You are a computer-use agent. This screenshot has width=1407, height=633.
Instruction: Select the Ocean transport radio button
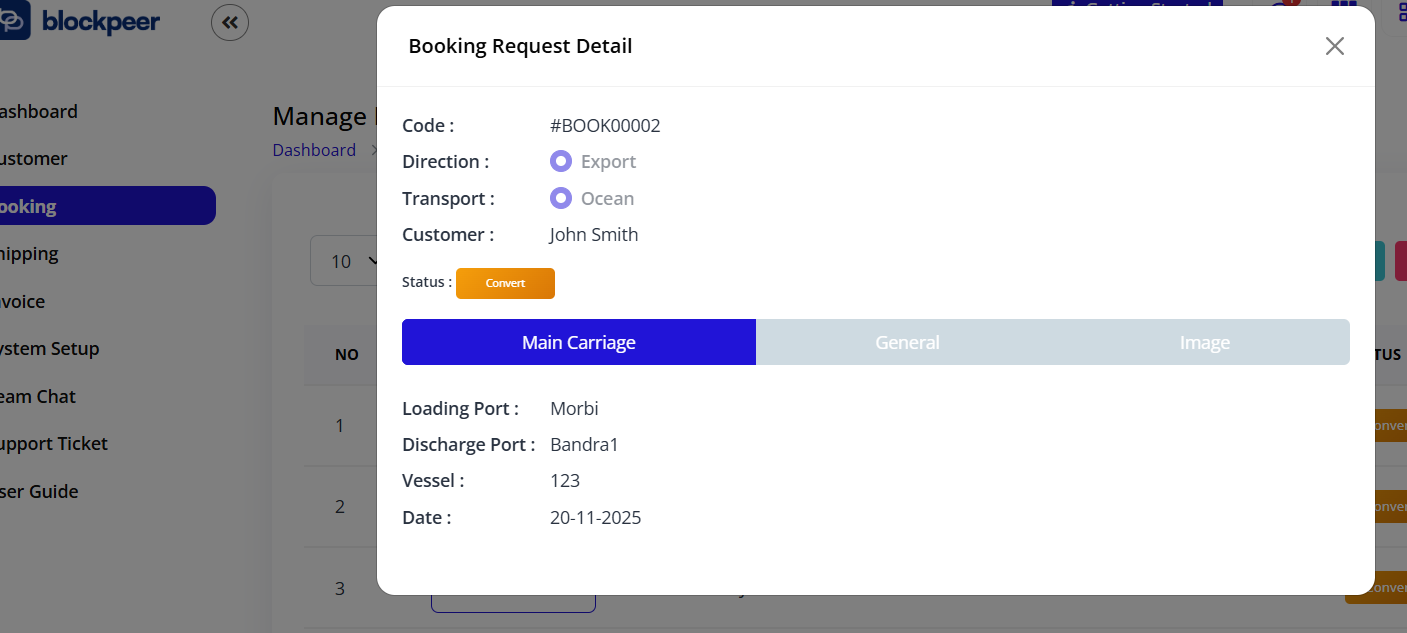click(560, 198)
